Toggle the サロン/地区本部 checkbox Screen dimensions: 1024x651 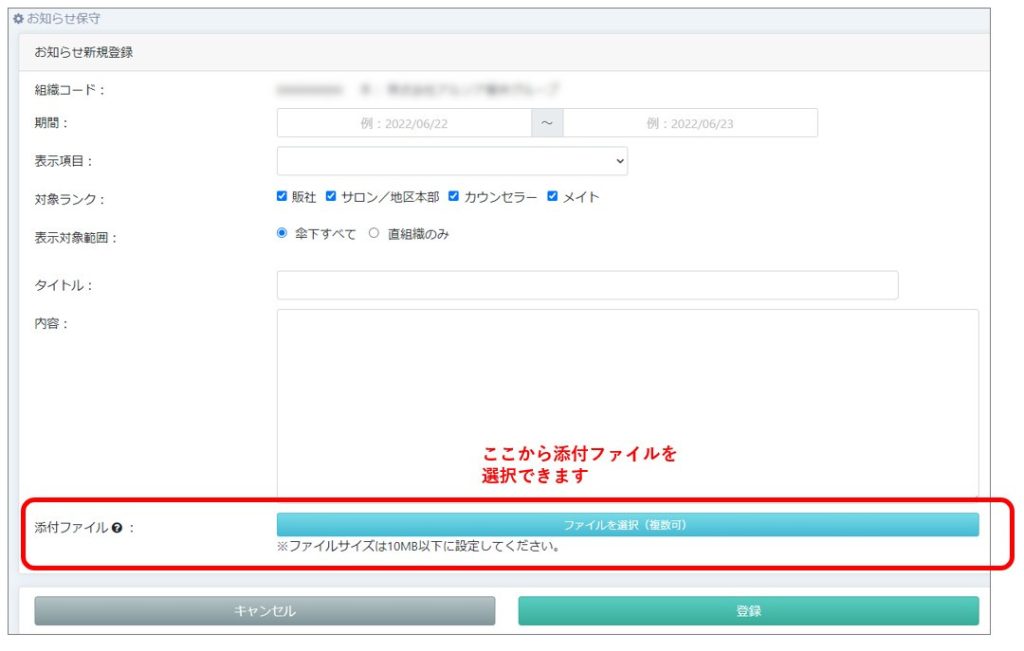click(x=332, y=197)
